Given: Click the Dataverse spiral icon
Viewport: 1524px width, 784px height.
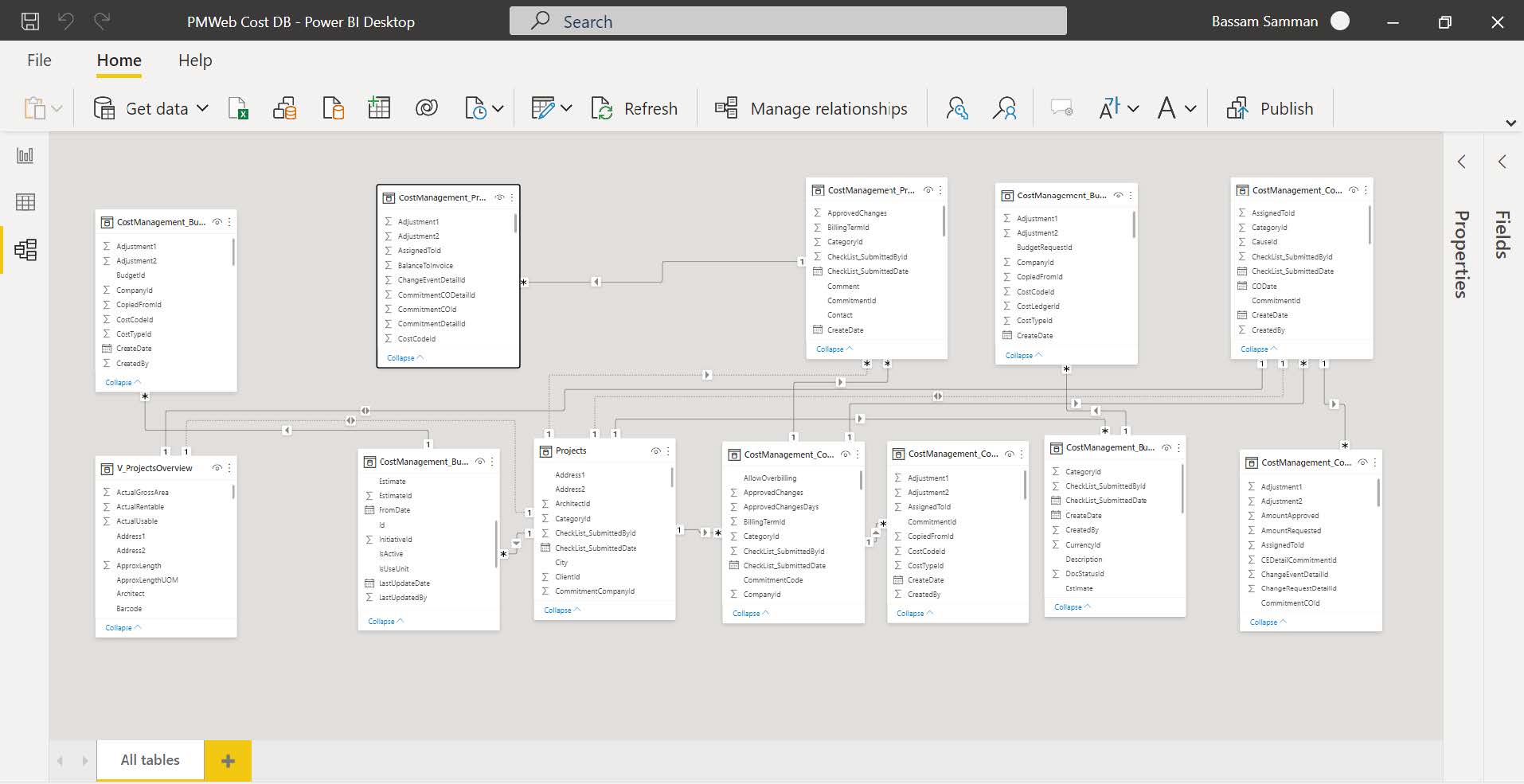Looking at the screenshot, I should click(427, 107).
